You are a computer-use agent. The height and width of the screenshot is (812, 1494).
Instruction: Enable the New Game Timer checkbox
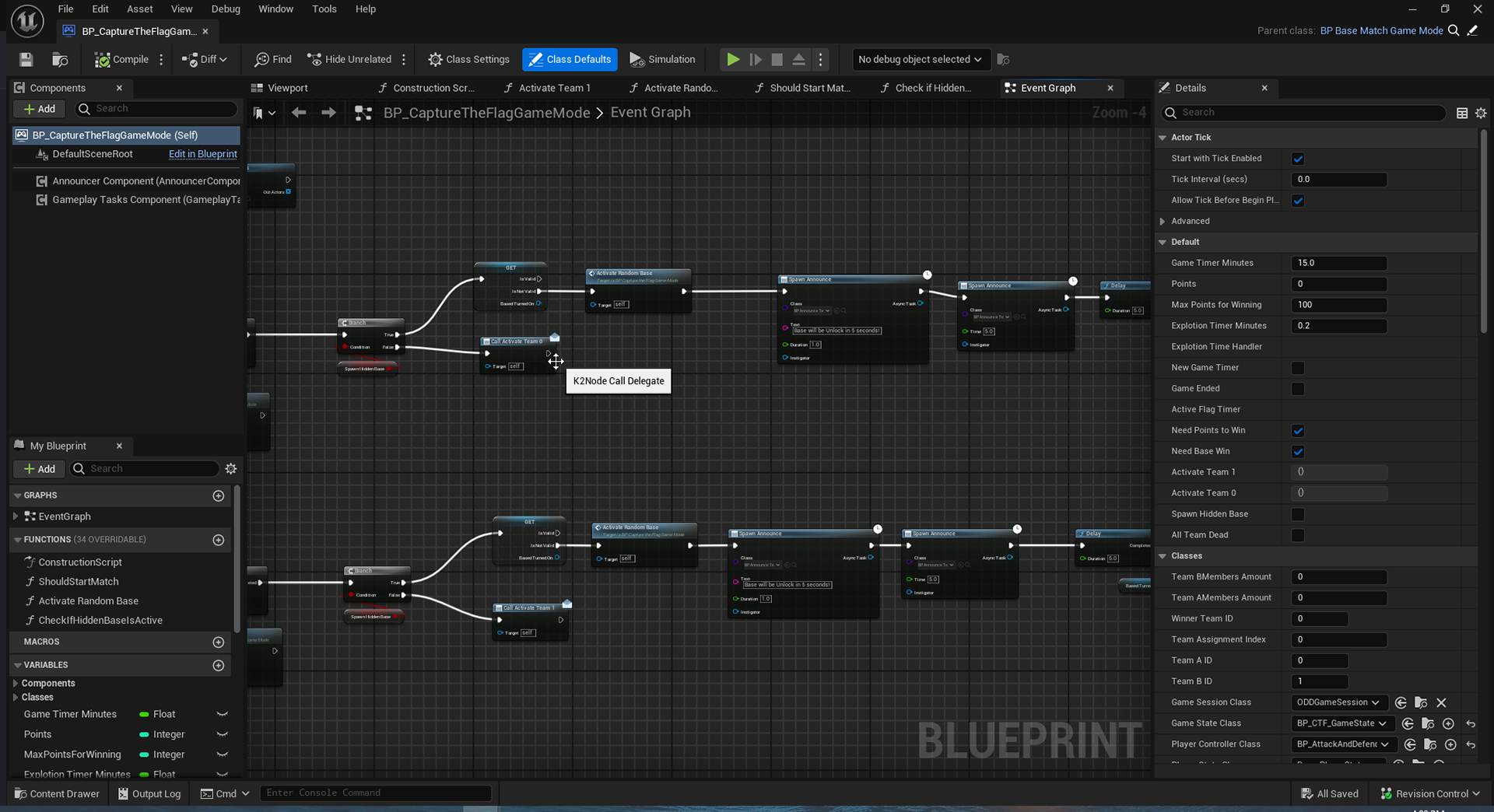[1298, 368]
